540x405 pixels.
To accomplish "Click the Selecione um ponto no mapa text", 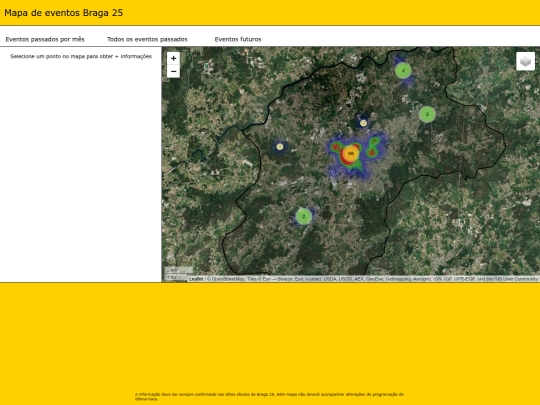I will pyautogui.click(x=81, y=56).
